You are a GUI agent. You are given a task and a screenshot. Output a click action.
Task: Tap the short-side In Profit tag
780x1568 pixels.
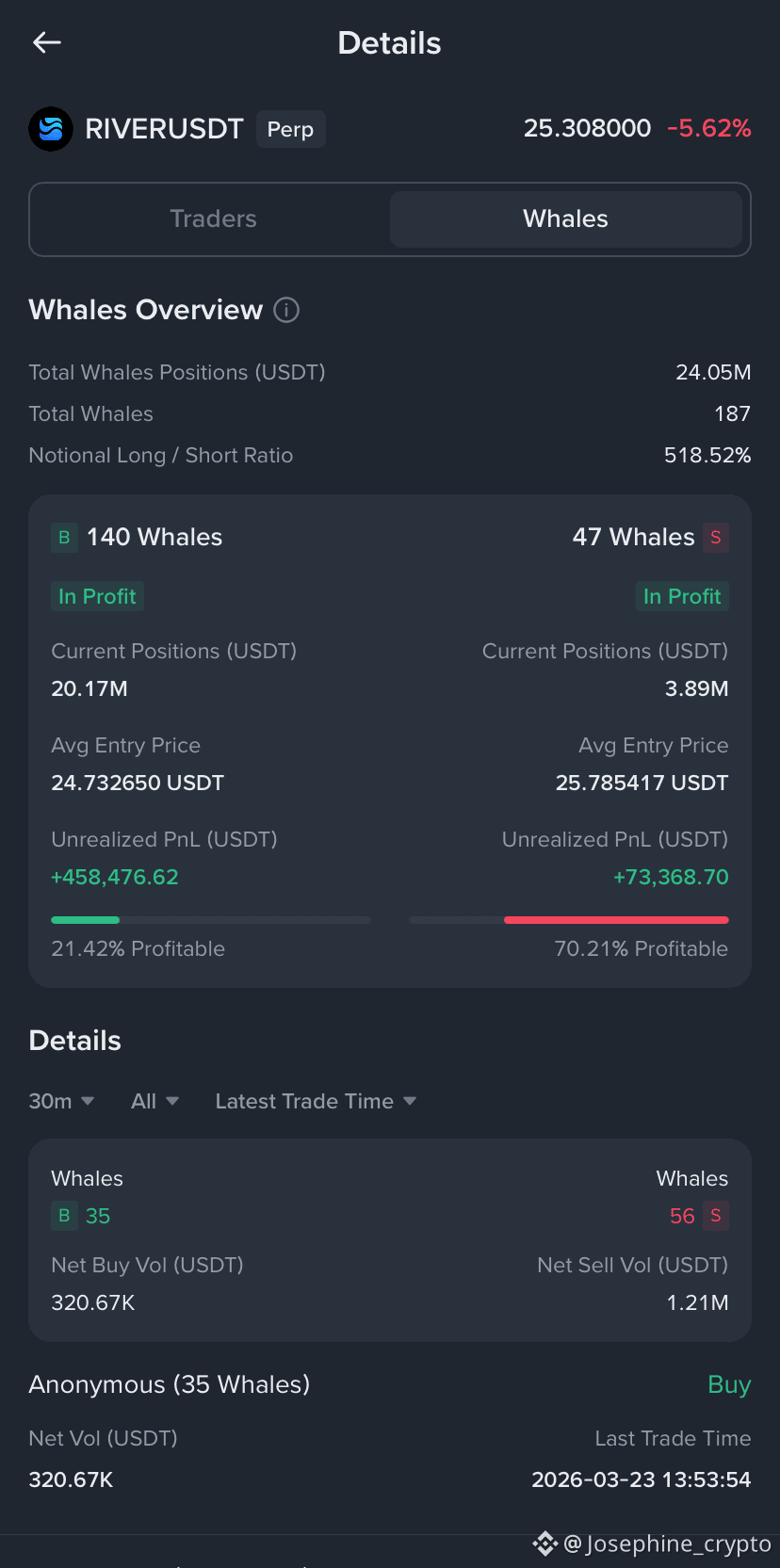point(682,596)
